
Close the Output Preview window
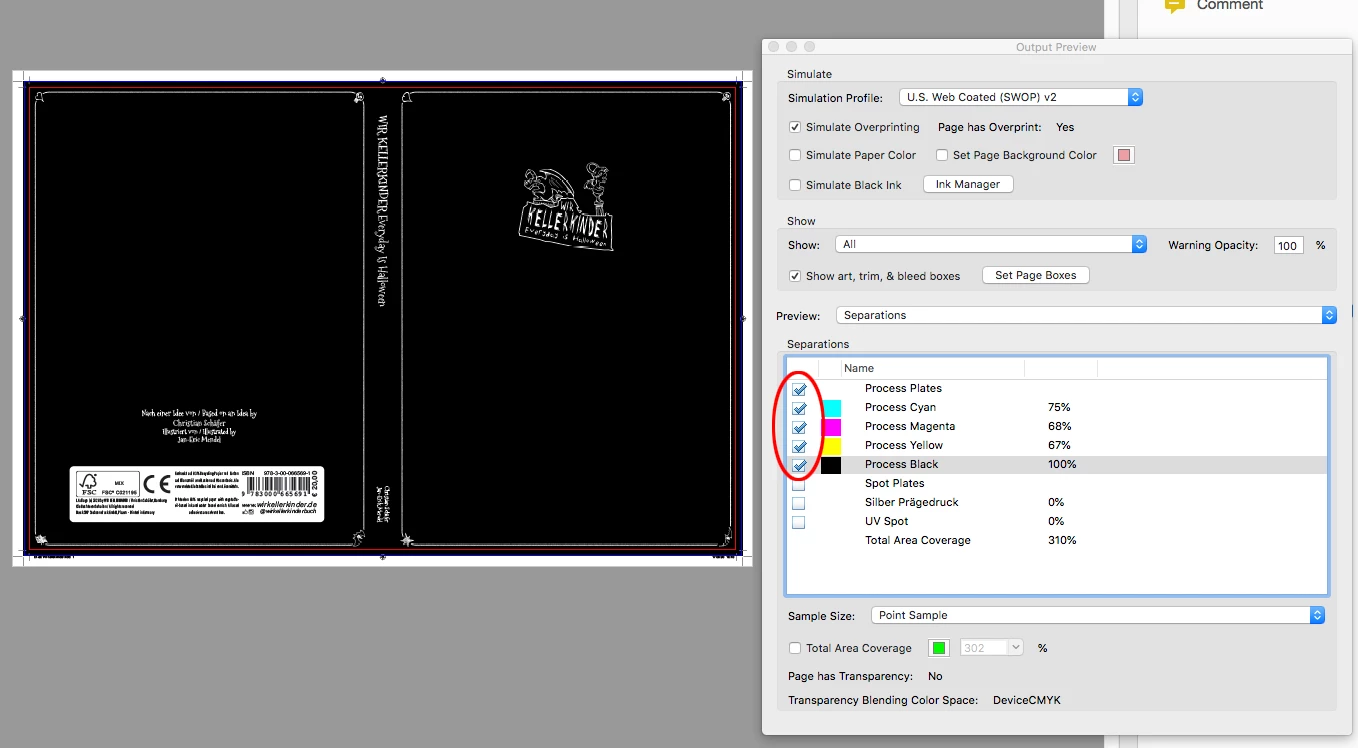[x=774, y=47]
